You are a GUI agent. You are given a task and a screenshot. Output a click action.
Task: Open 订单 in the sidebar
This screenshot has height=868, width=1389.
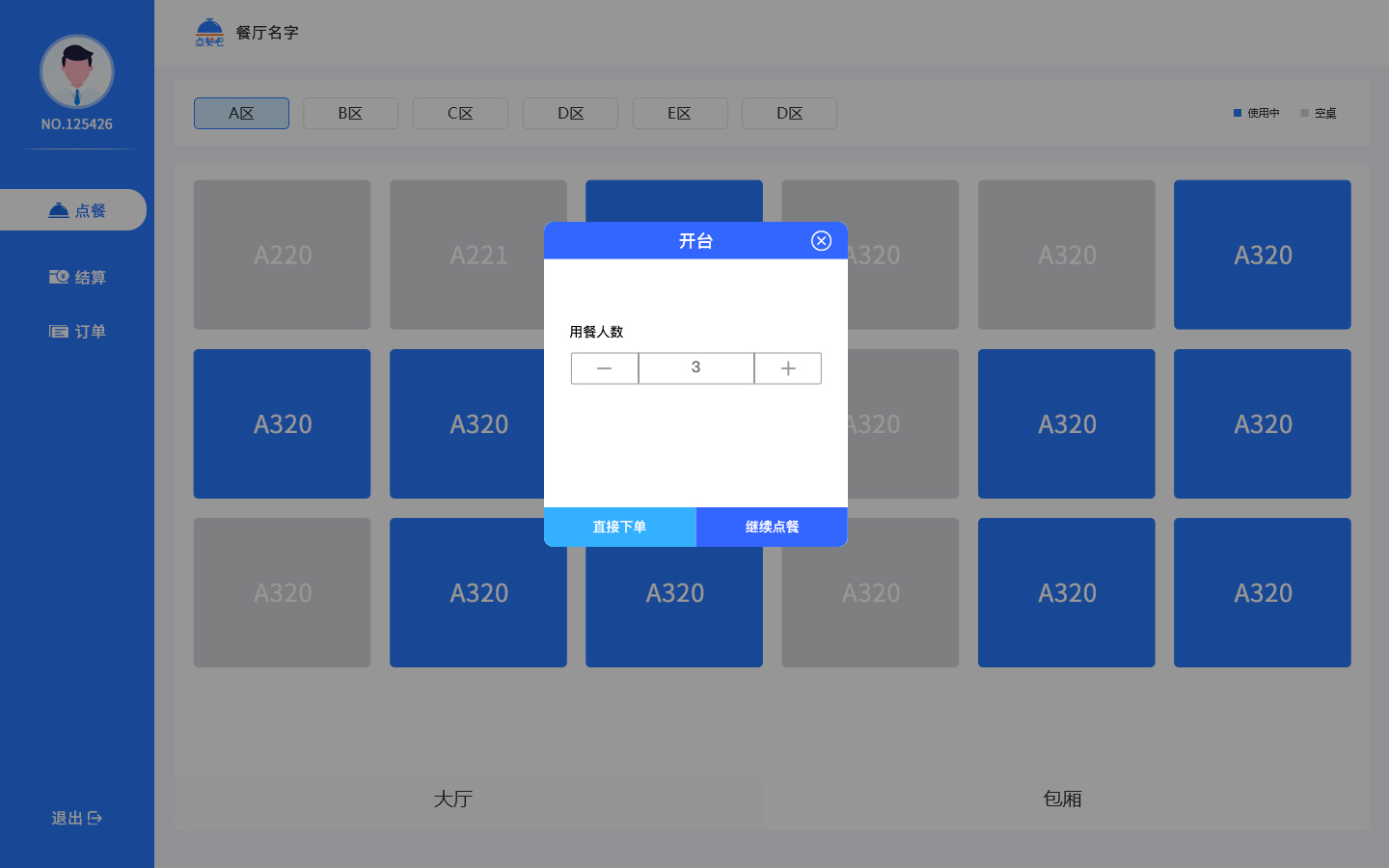click(77, 332)
